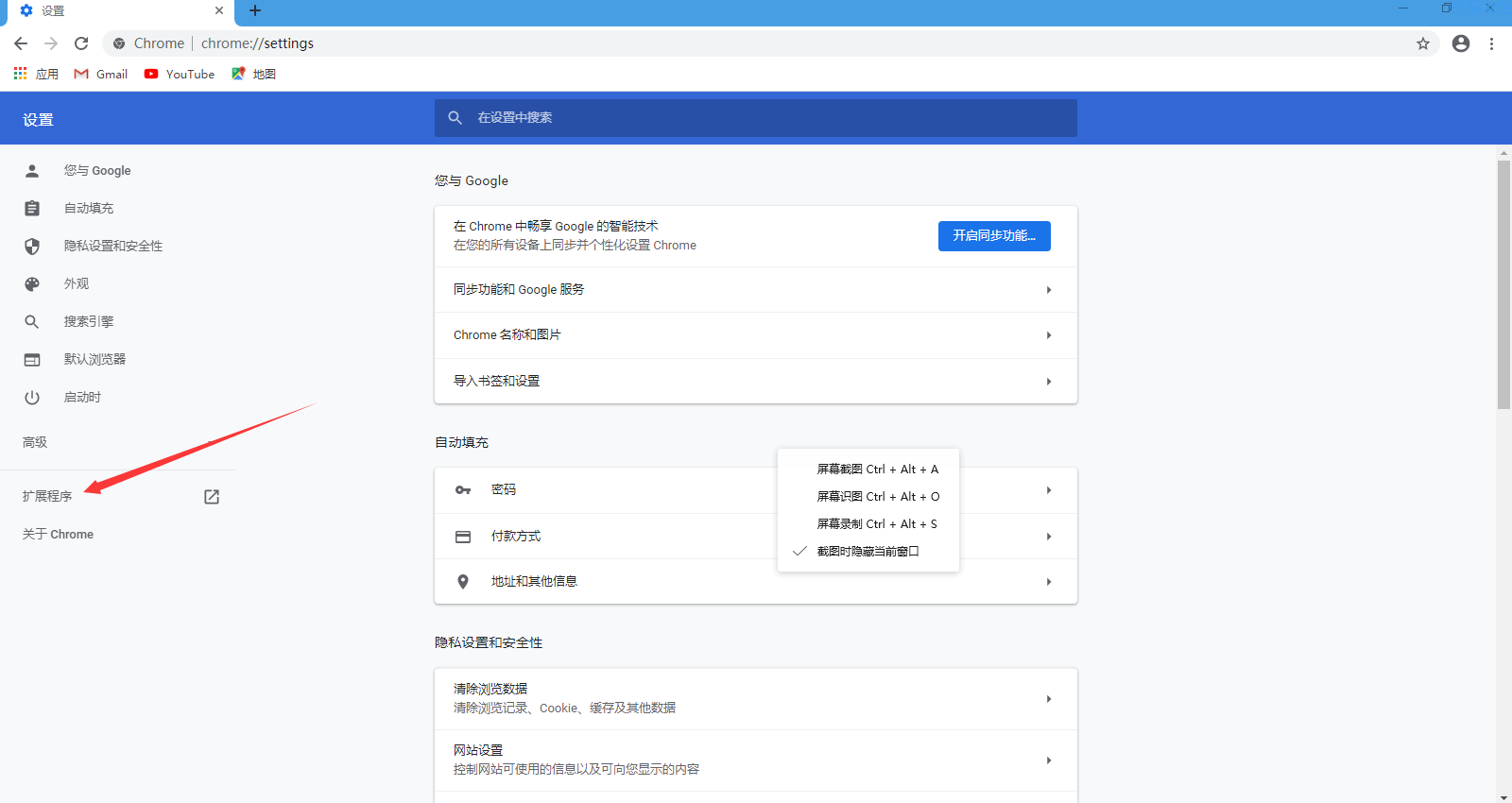Bookmark this page with the star icon
The image size is (1512, 803).
click(x=1423, y=43)
